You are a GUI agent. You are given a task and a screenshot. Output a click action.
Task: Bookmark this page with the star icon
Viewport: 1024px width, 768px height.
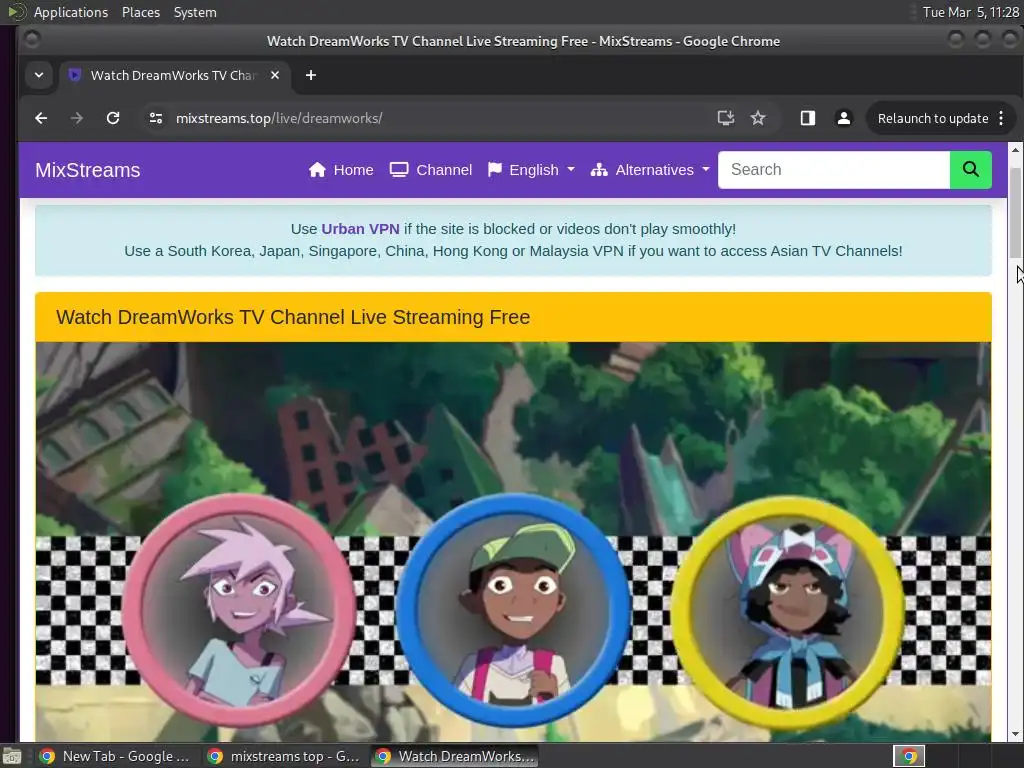758,118
